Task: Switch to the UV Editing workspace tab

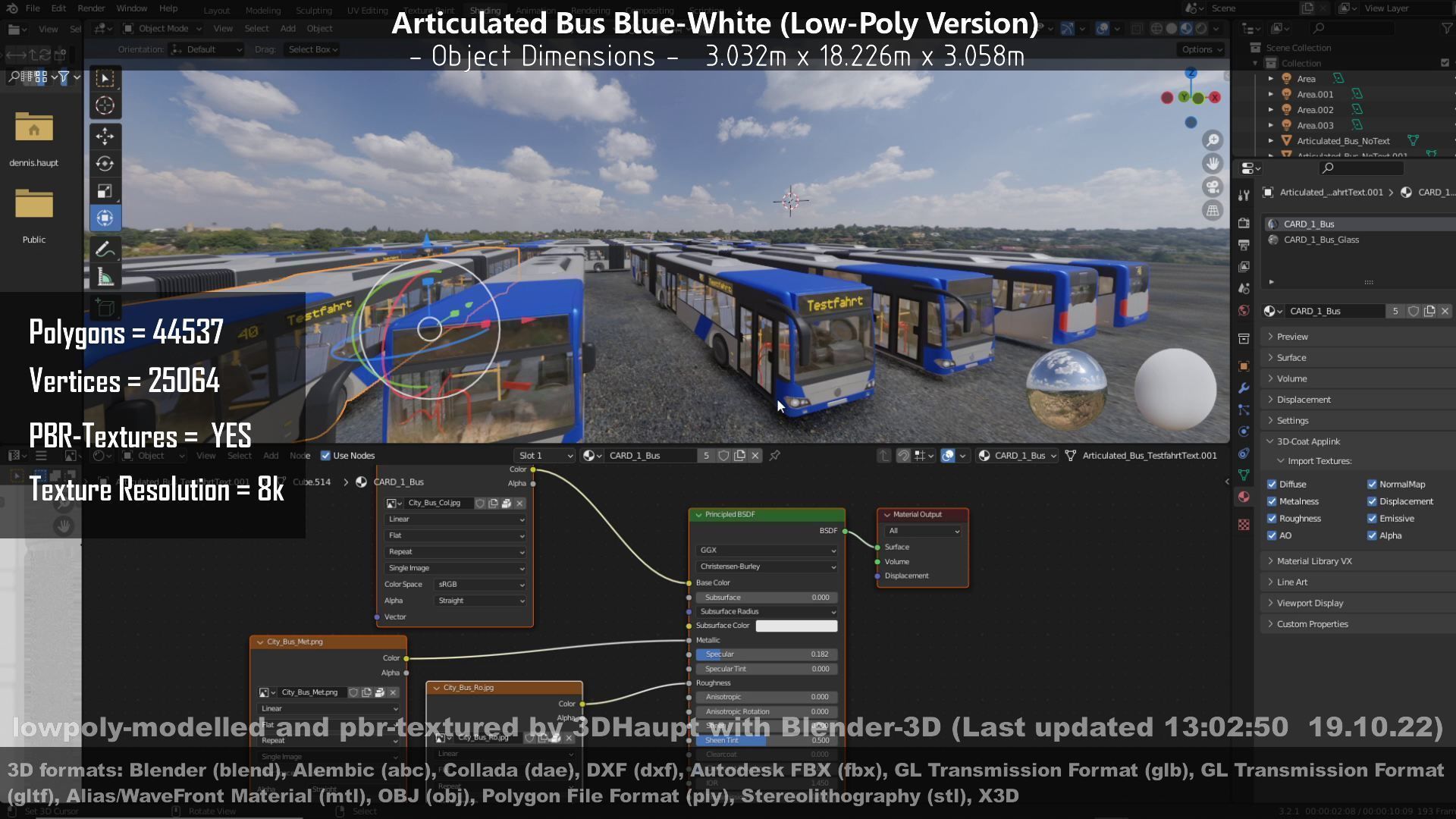Action: pos(367,11)
